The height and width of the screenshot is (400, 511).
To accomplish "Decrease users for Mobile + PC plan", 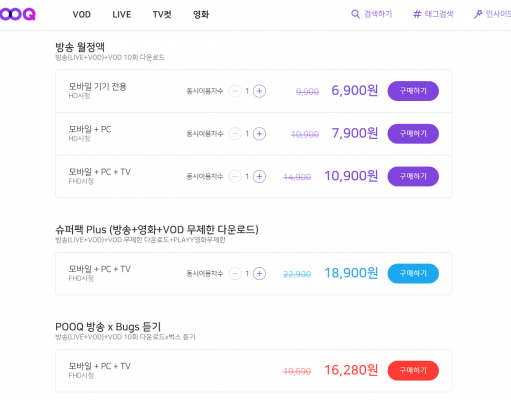I will tap(235, 134).
